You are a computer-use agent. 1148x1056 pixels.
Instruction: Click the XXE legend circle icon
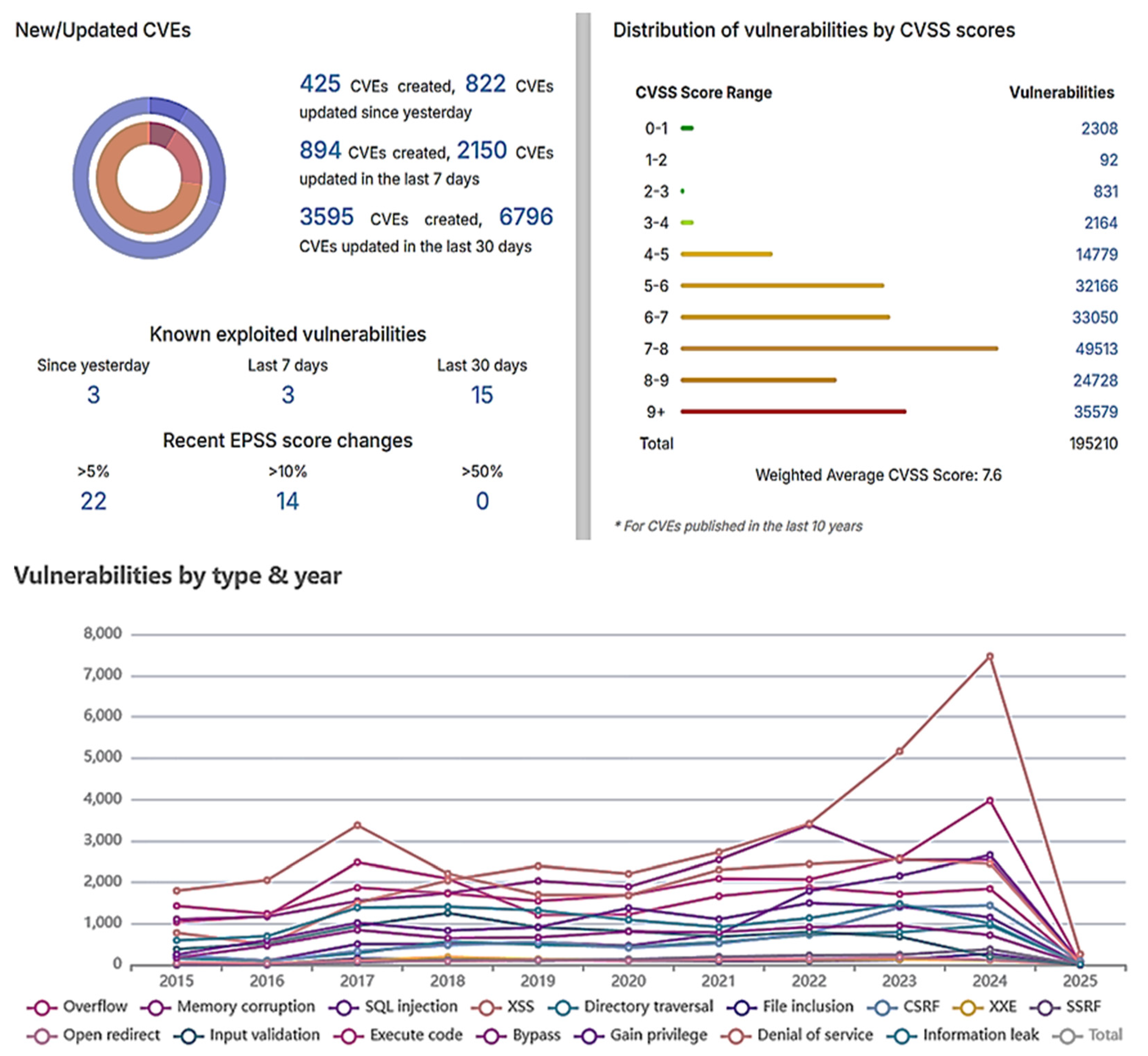pos(968,1007)
